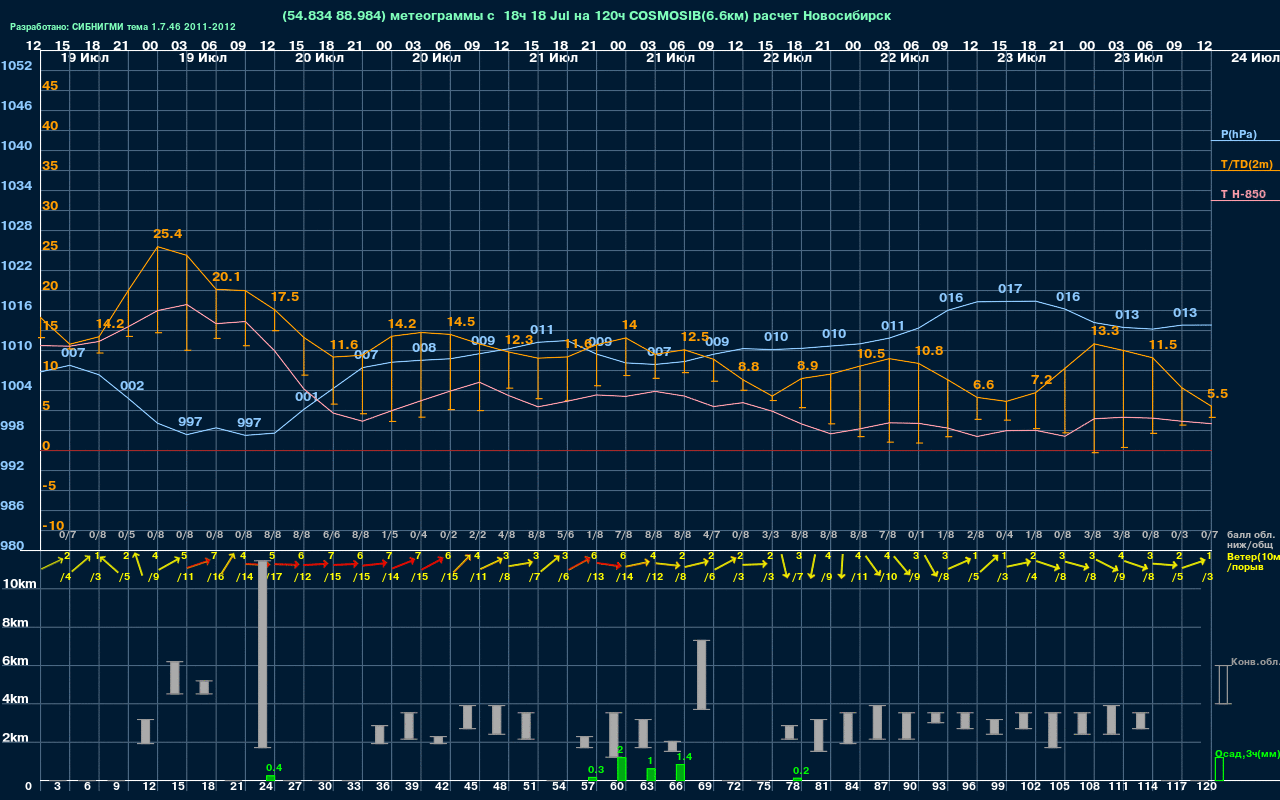The height and width of the screenshot is (800, 1280).
Task: Click the peak temperature value 25.4
Action: click(168, 234)
